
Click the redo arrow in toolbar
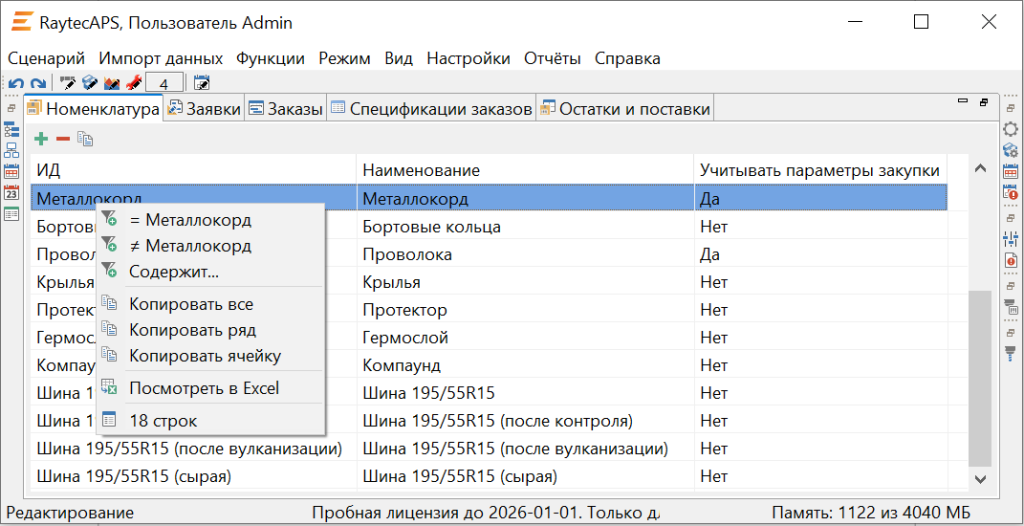(x=37, y=83)
